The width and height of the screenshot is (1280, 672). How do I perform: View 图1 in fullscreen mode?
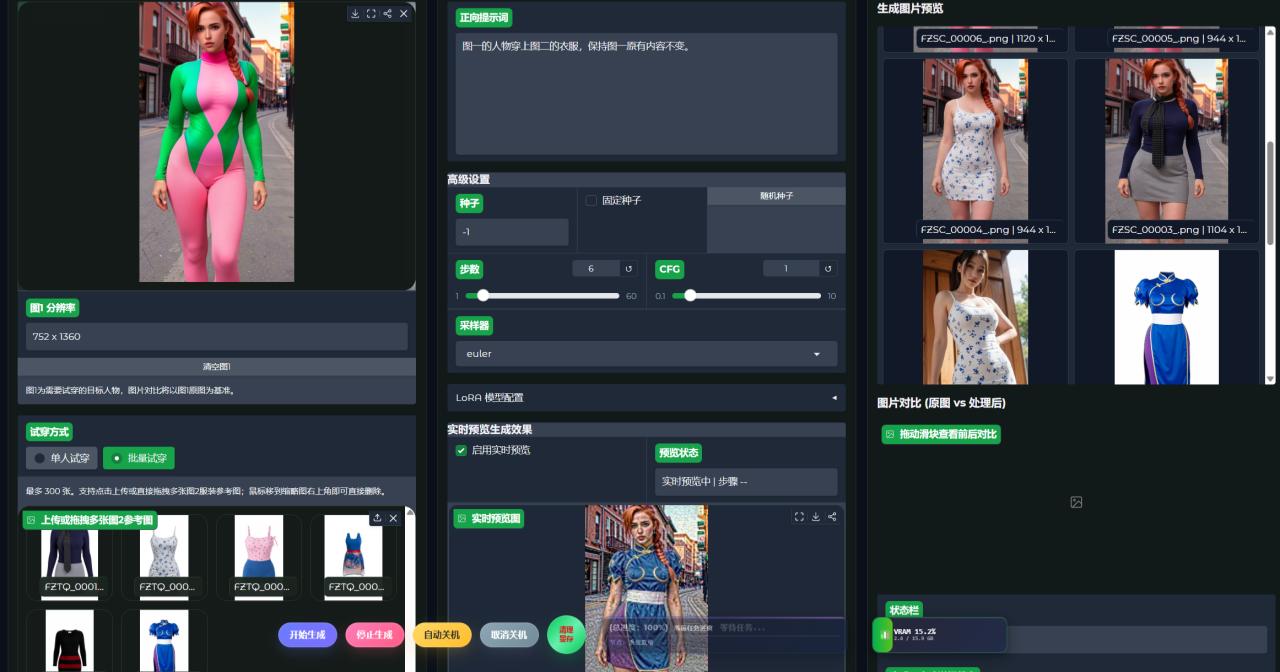(x=371, y=13)
